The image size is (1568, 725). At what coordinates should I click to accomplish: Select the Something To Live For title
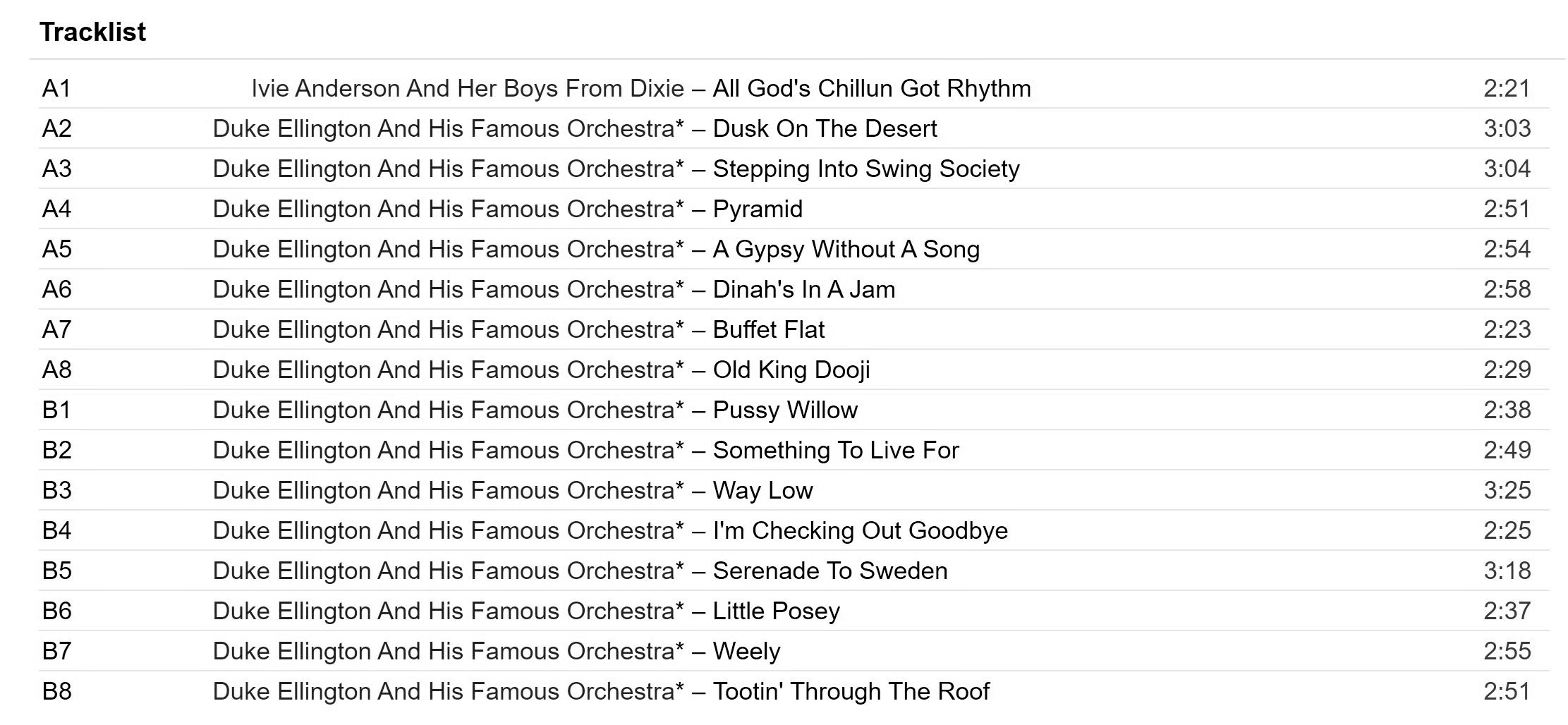(x=835, y=451)
